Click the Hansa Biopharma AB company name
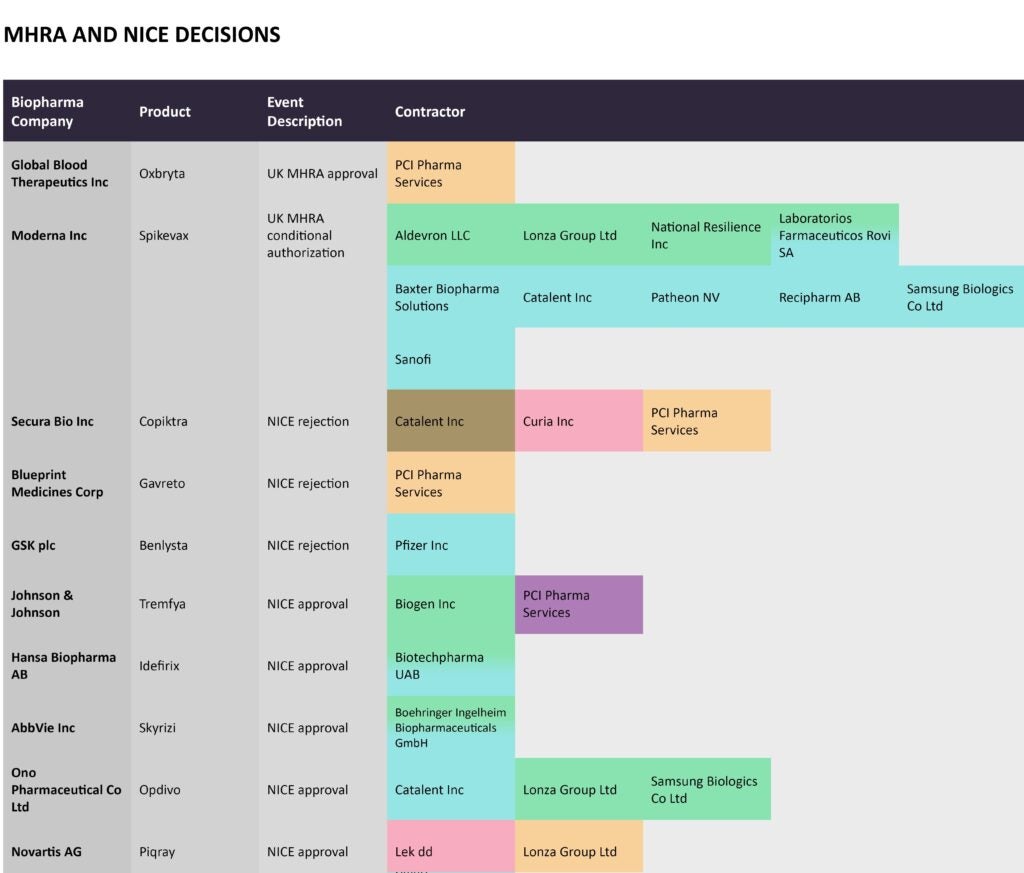 point(63,666)
